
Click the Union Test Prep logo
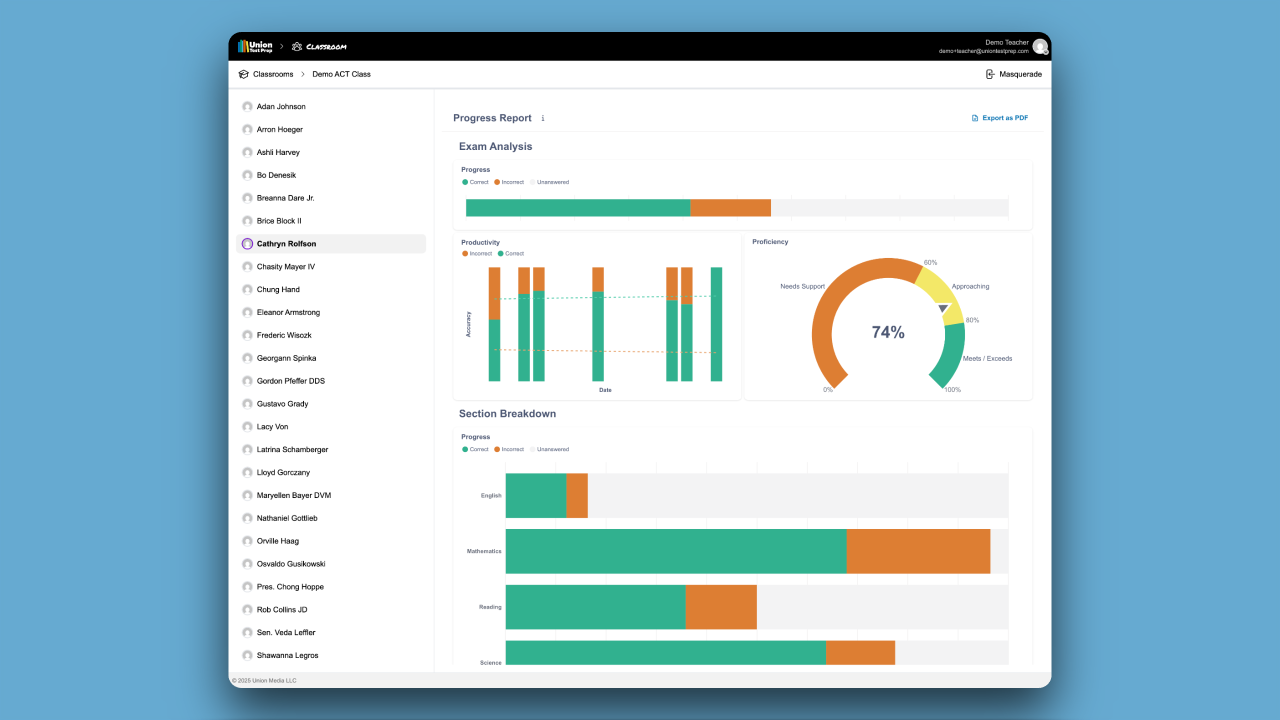(x=255, y=46)
